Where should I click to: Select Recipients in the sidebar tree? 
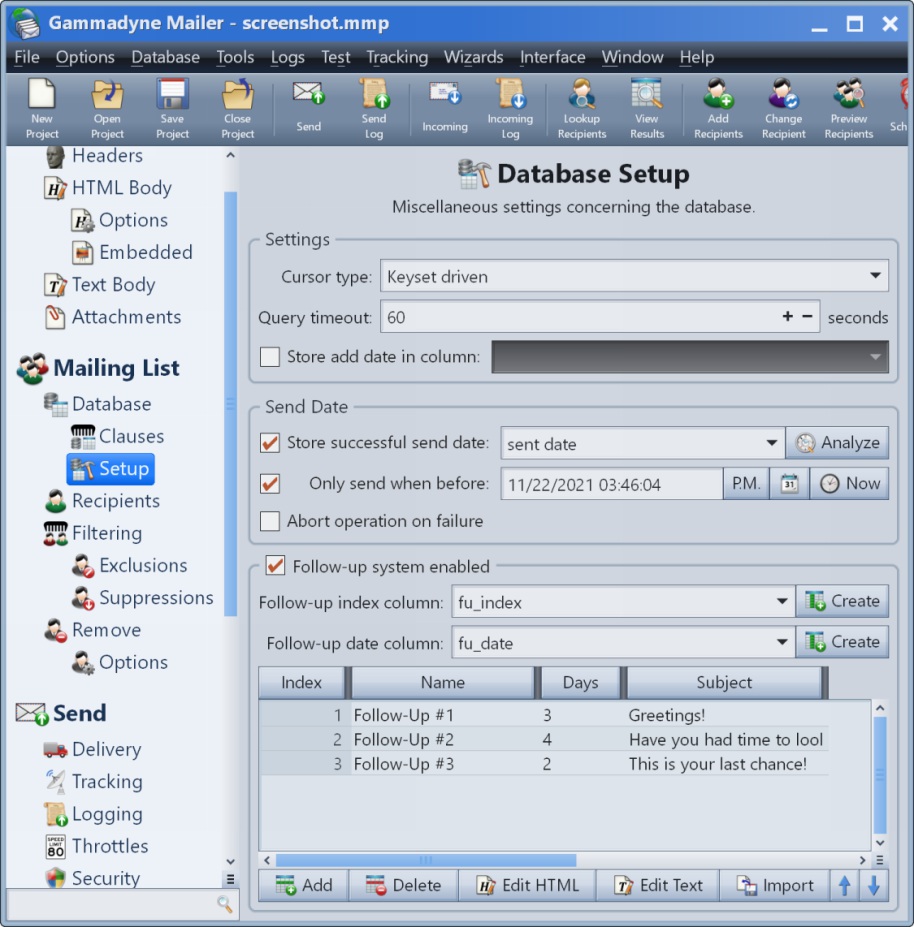(115, 501)
